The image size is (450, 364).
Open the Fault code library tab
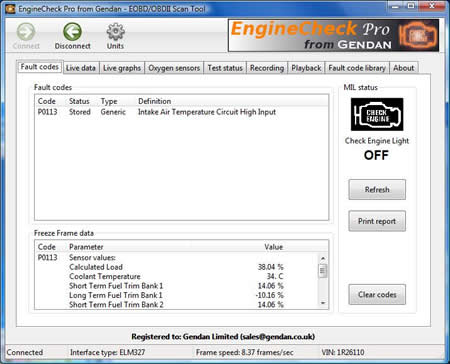pyautogui.click(x=357, y=68)
